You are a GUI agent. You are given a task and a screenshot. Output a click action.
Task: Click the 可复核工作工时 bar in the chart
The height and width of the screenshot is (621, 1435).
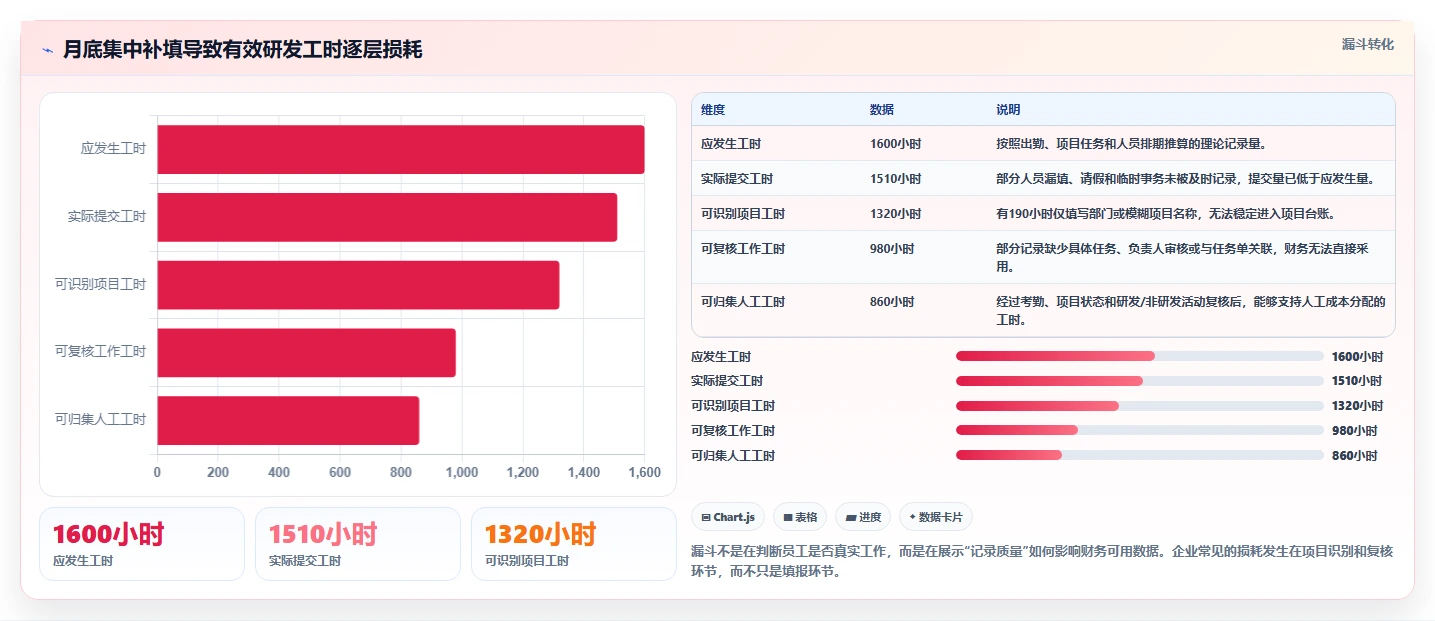[306, 353]
